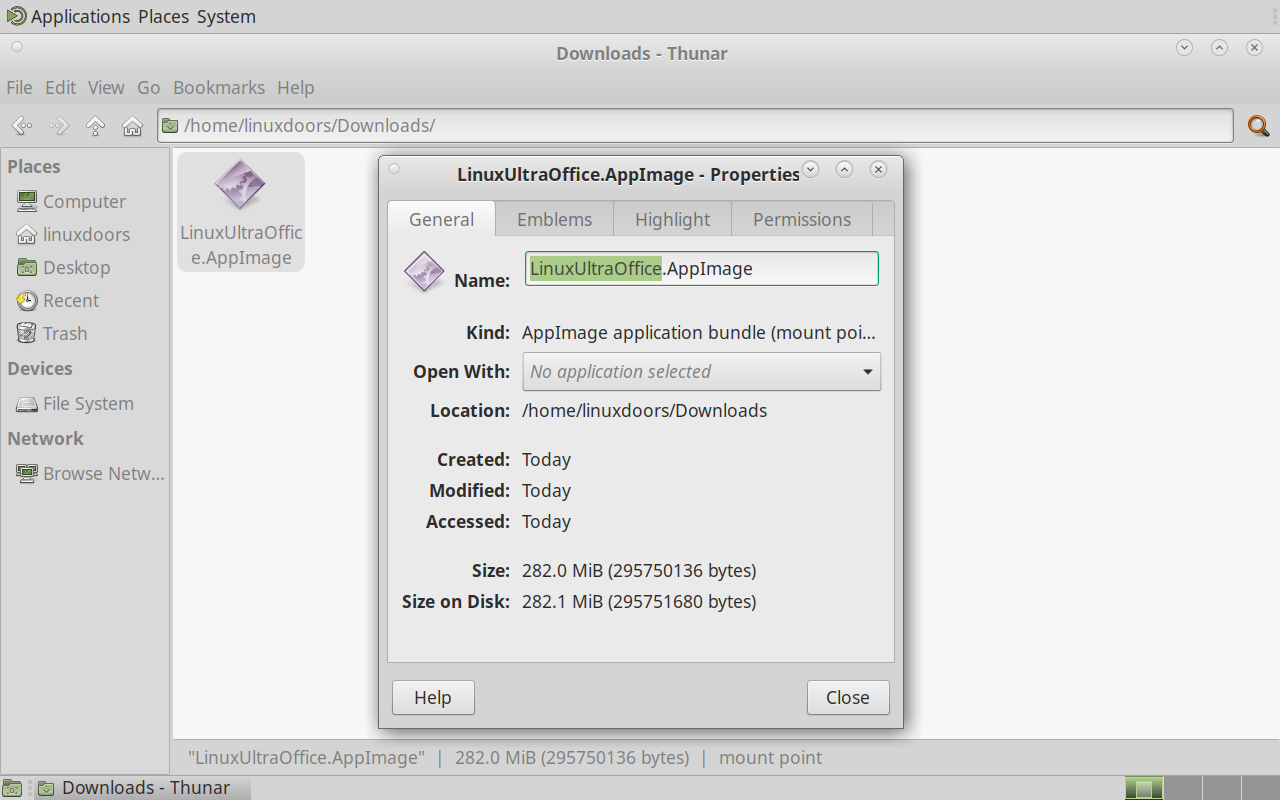
Task: Click the Created value Today
Action: pyautogui.click(x=546, y=459)
